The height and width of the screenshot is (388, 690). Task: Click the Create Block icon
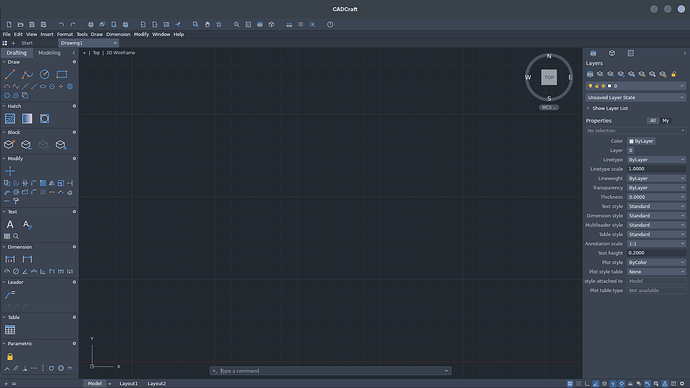[9, 144]
